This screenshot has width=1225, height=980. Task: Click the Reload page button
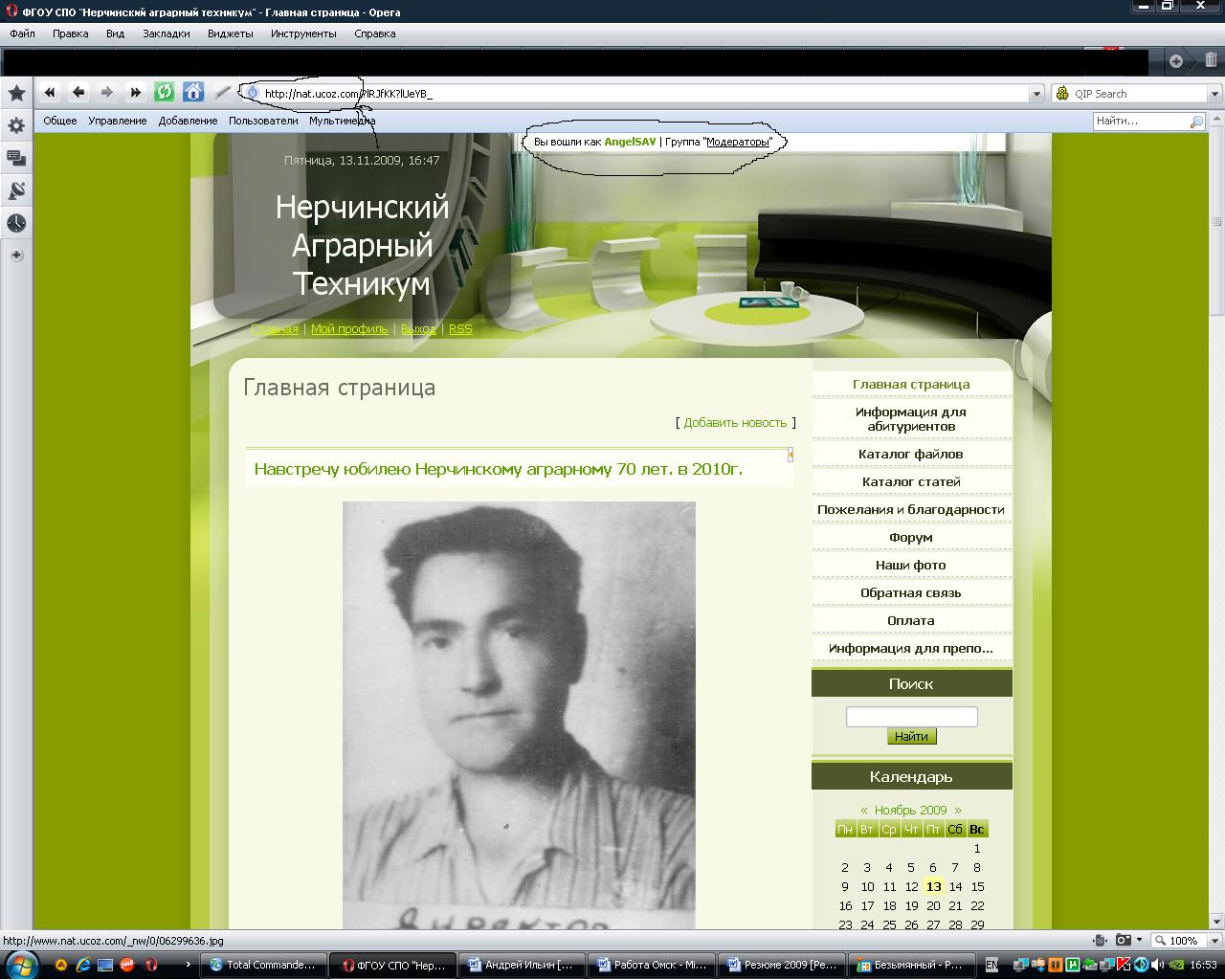point(165,93)
